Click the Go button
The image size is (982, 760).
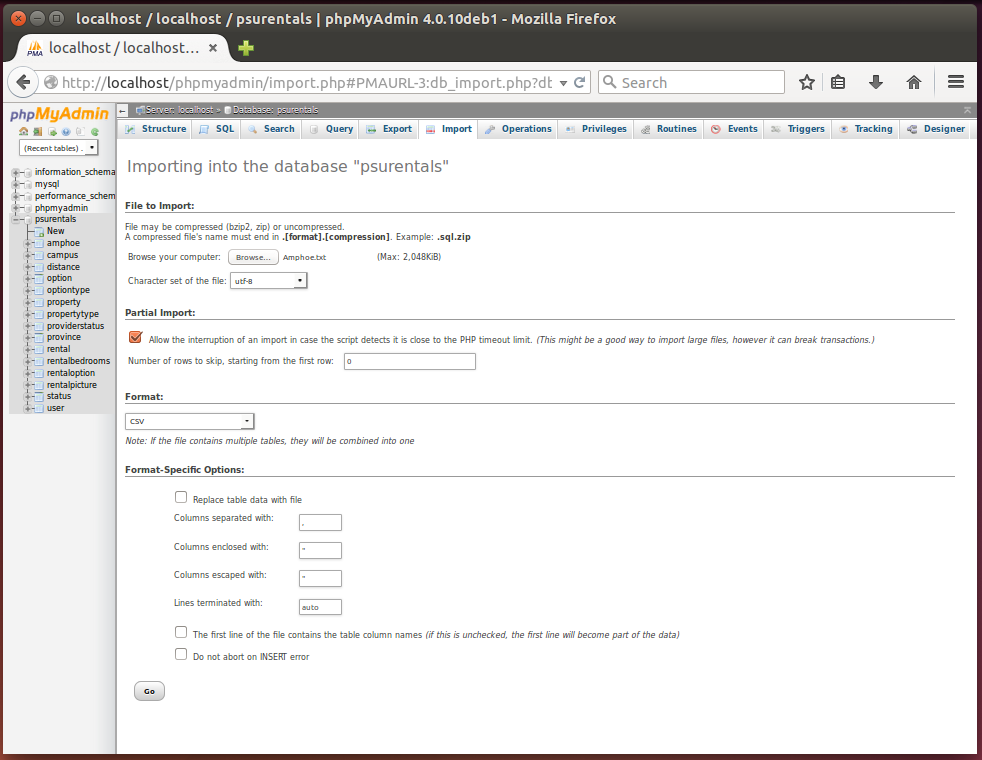coord(149,691)
